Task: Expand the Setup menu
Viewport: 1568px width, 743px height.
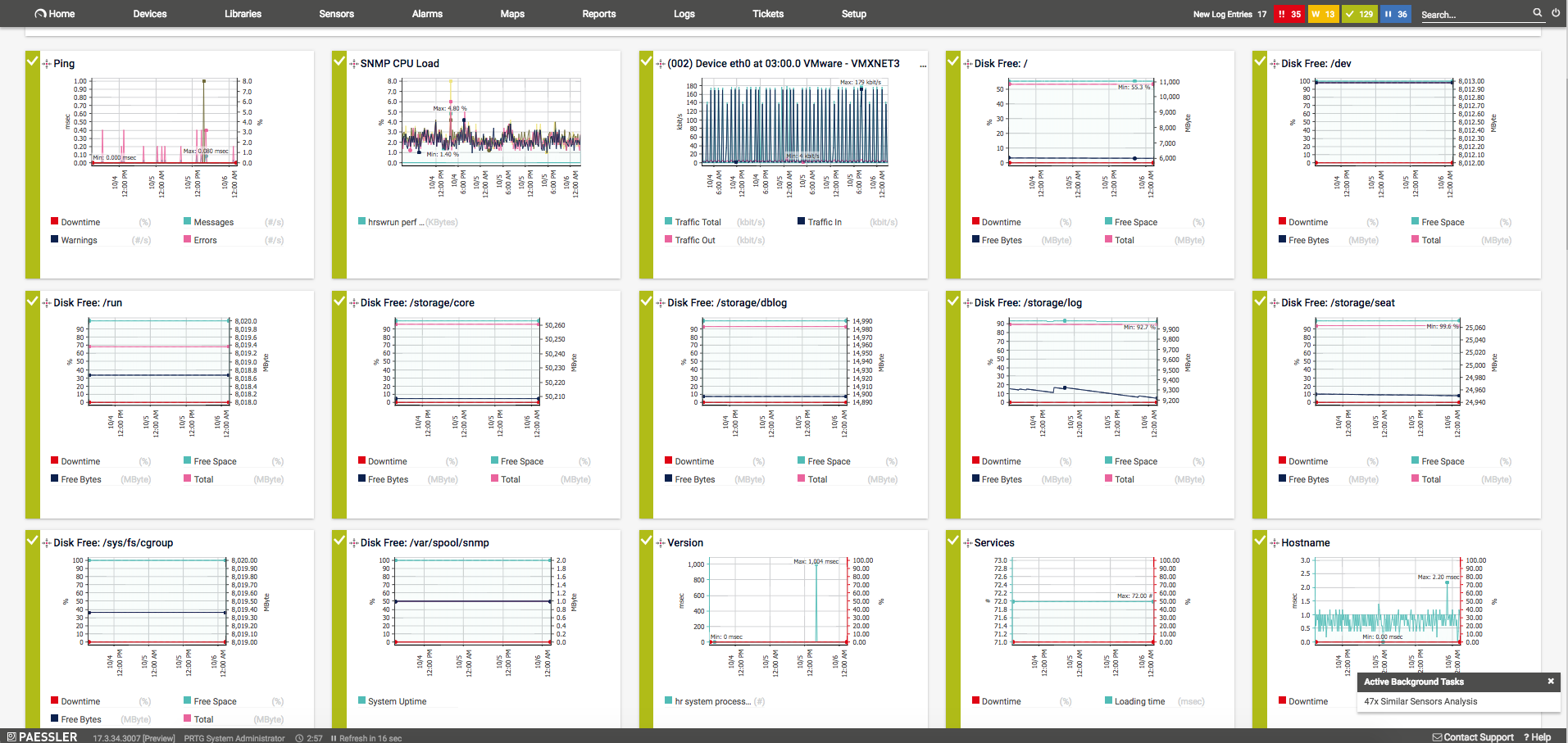Action: (x=854, y=14)
